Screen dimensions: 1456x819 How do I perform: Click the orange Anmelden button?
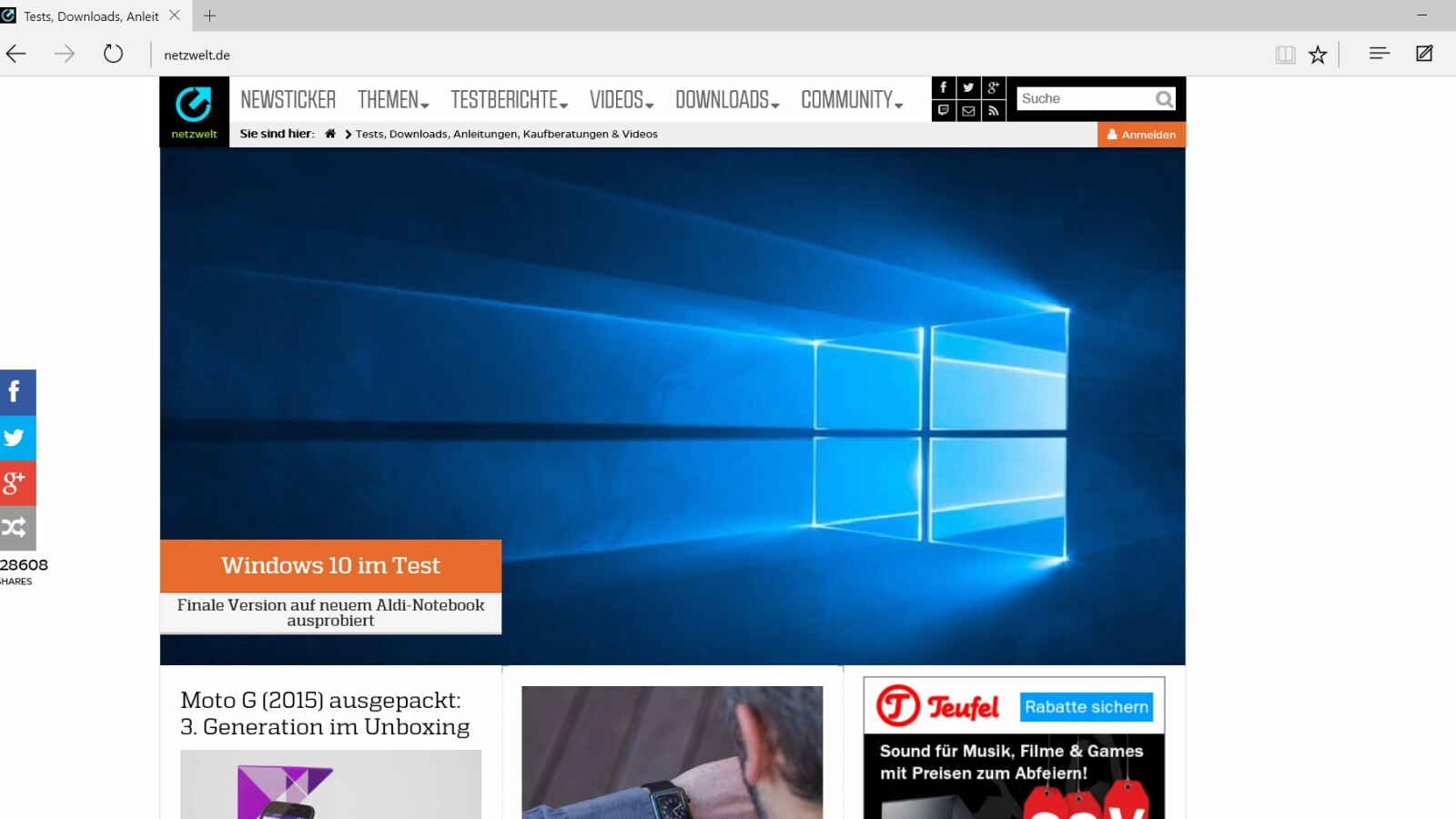[x=1141, y=134]
